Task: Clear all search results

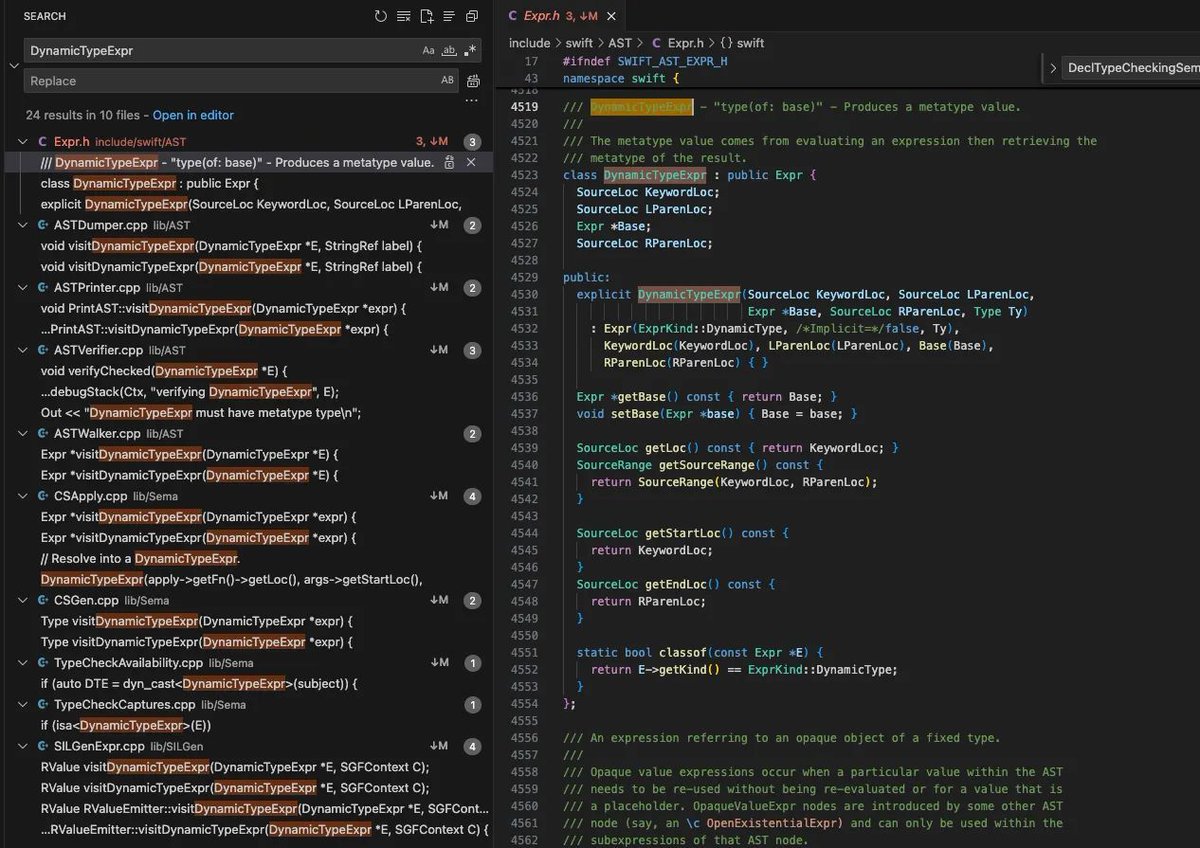Action: click(404, 16)
